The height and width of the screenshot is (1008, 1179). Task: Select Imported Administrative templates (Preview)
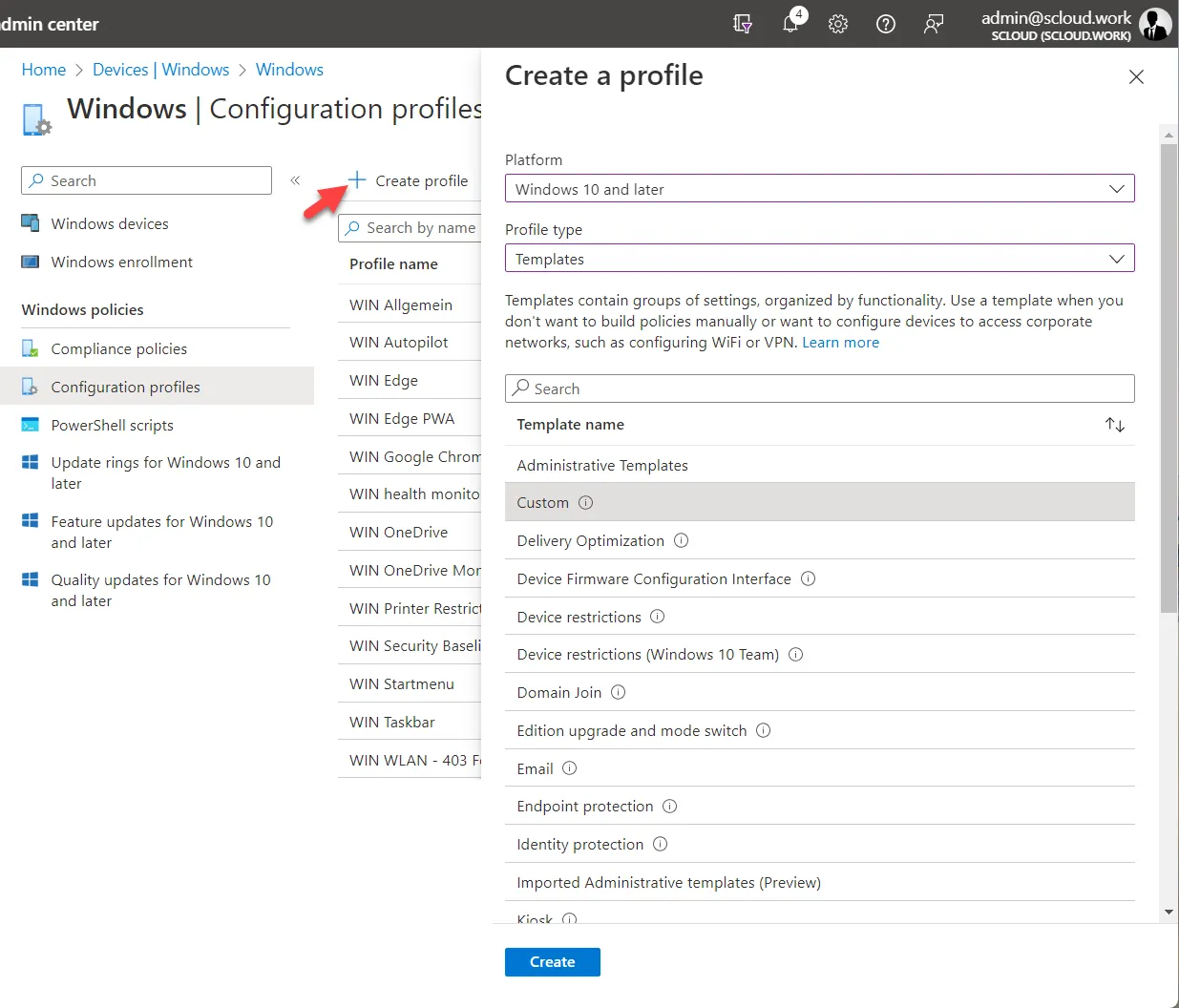click(x=819, y=882)
